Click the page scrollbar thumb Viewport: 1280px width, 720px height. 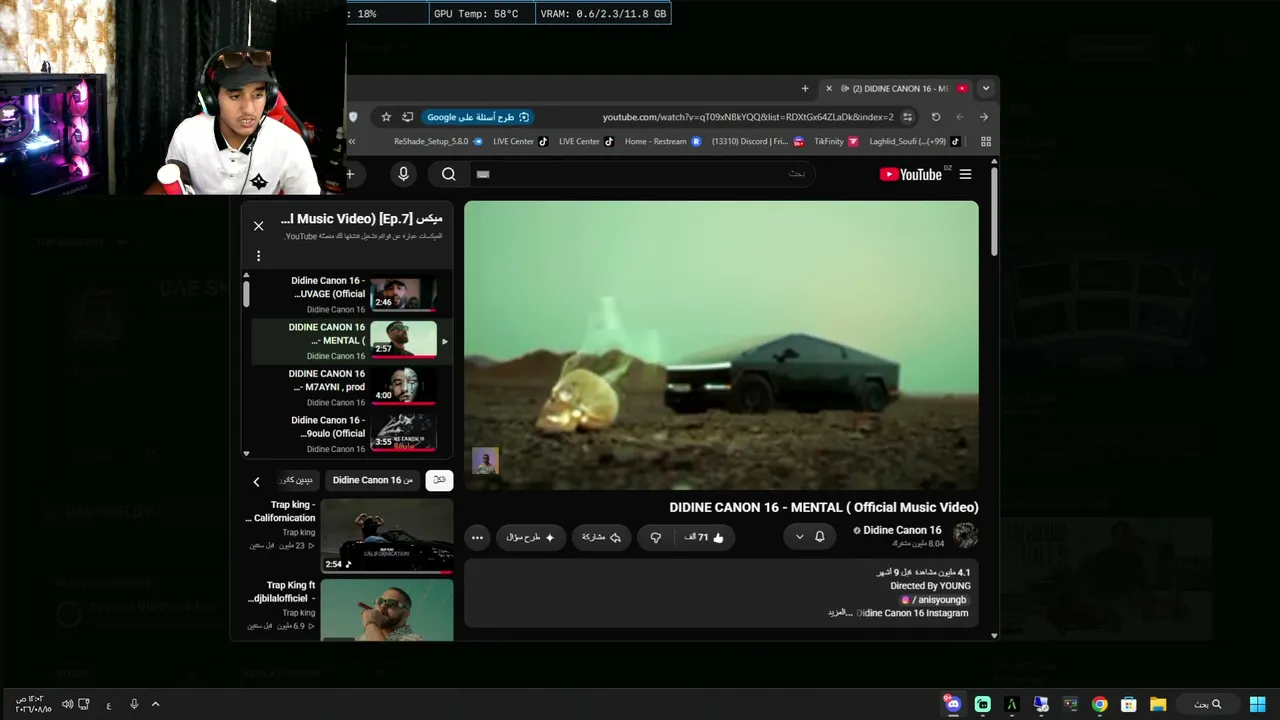pyautogui.click(x=994, y=210)
